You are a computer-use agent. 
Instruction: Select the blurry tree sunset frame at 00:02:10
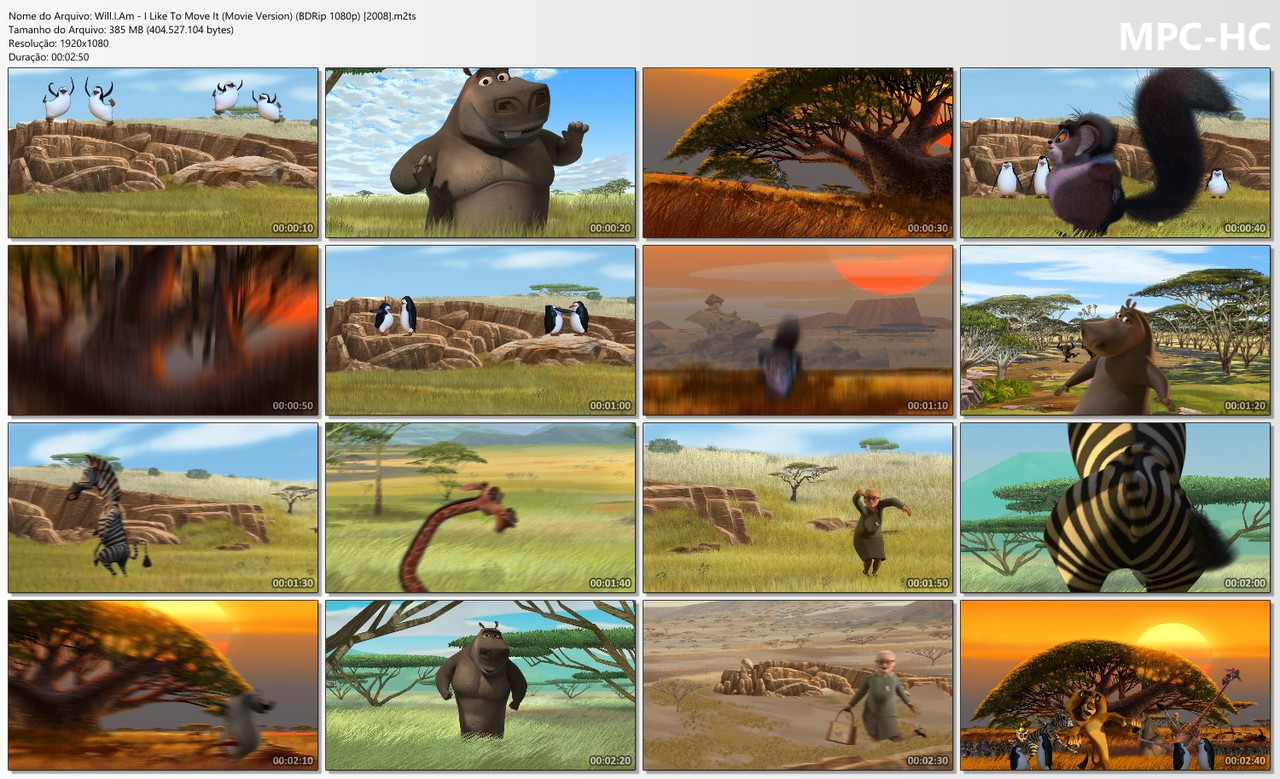(x=162, y=686)
